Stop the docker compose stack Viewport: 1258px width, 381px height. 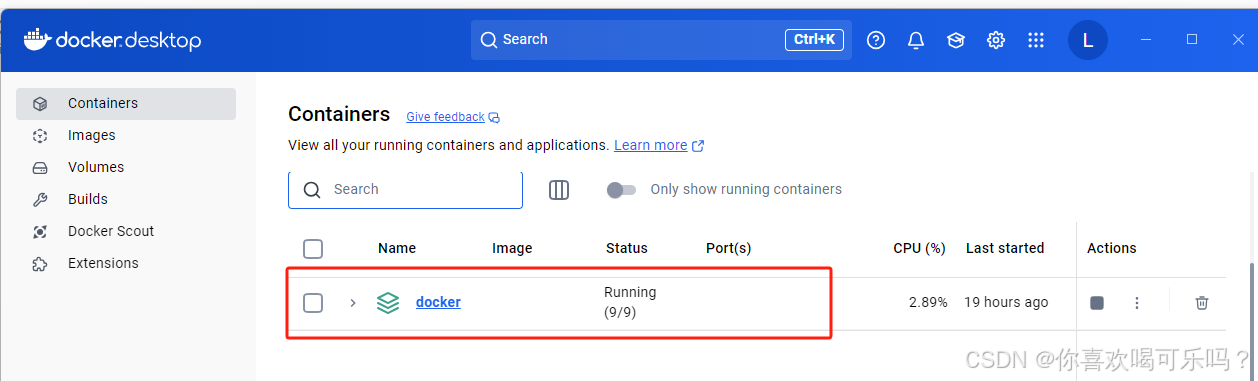click(x=1097, y=303)
